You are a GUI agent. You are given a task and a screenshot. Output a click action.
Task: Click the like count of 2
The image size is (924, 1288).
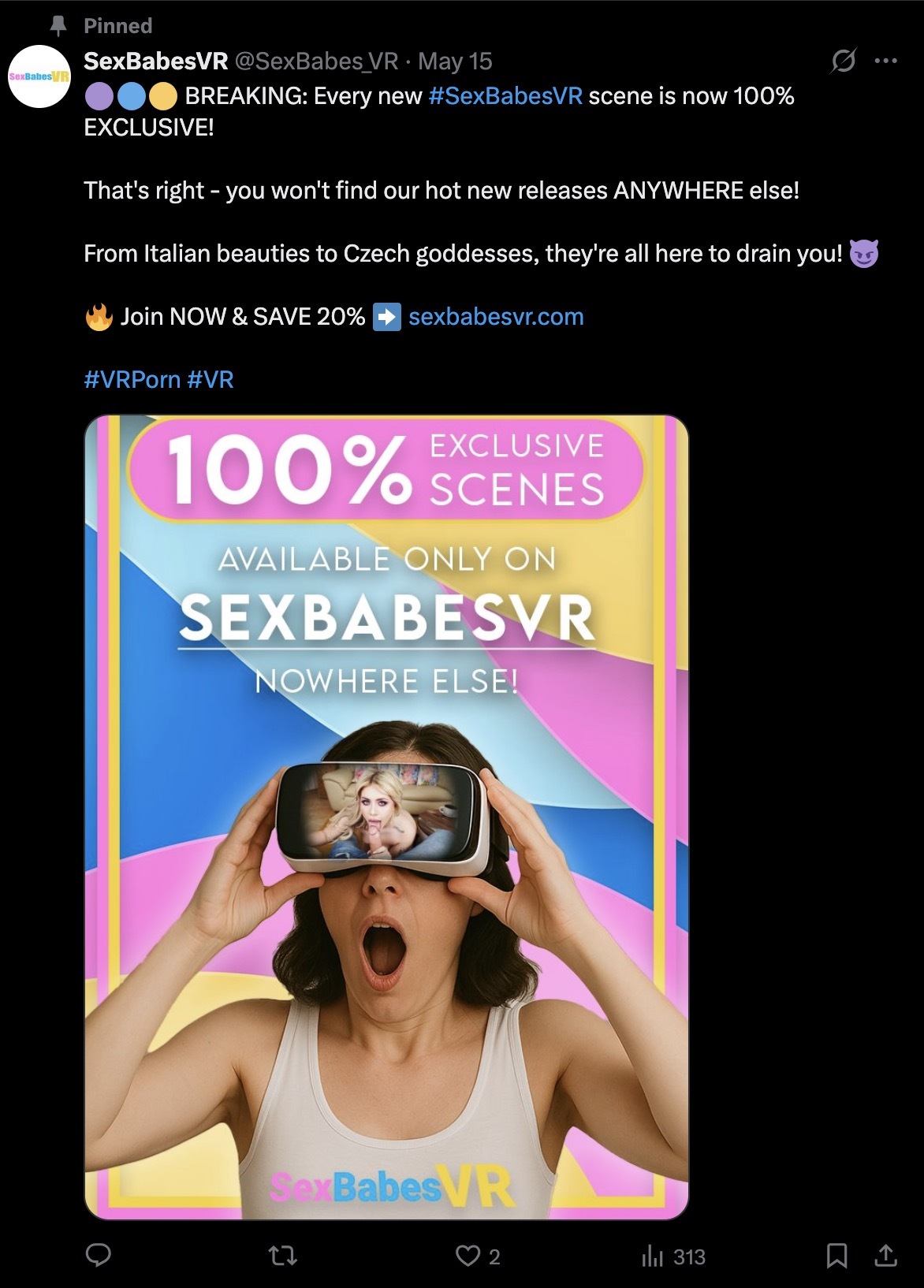pyautogui.click(x=494, y=1256)
